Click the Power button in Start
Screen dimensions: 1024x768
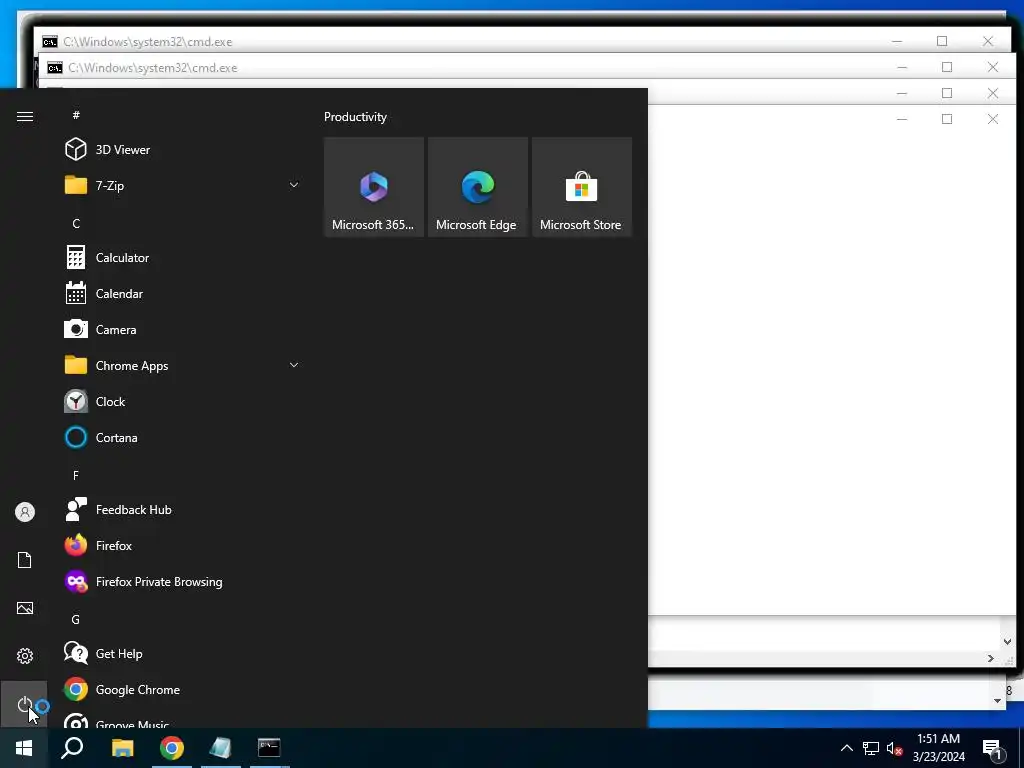[25, 704]
